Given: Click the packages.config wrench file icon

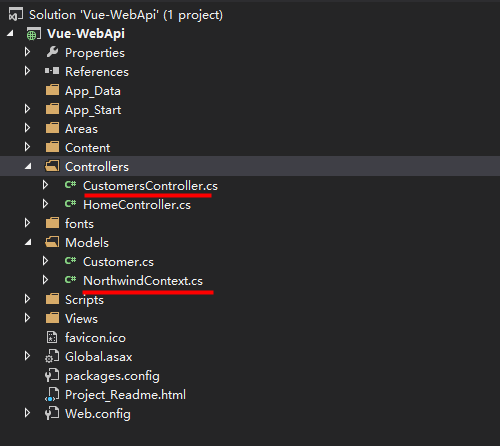Looking at the screenshot, I should (x=52, y=375).
